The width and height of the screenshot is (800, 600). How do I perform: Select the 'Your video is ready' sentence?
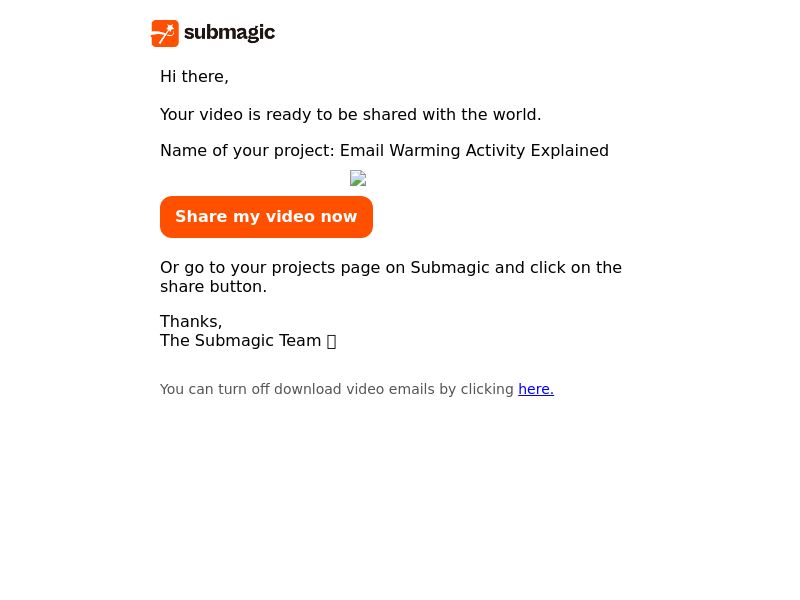point(351,115)
